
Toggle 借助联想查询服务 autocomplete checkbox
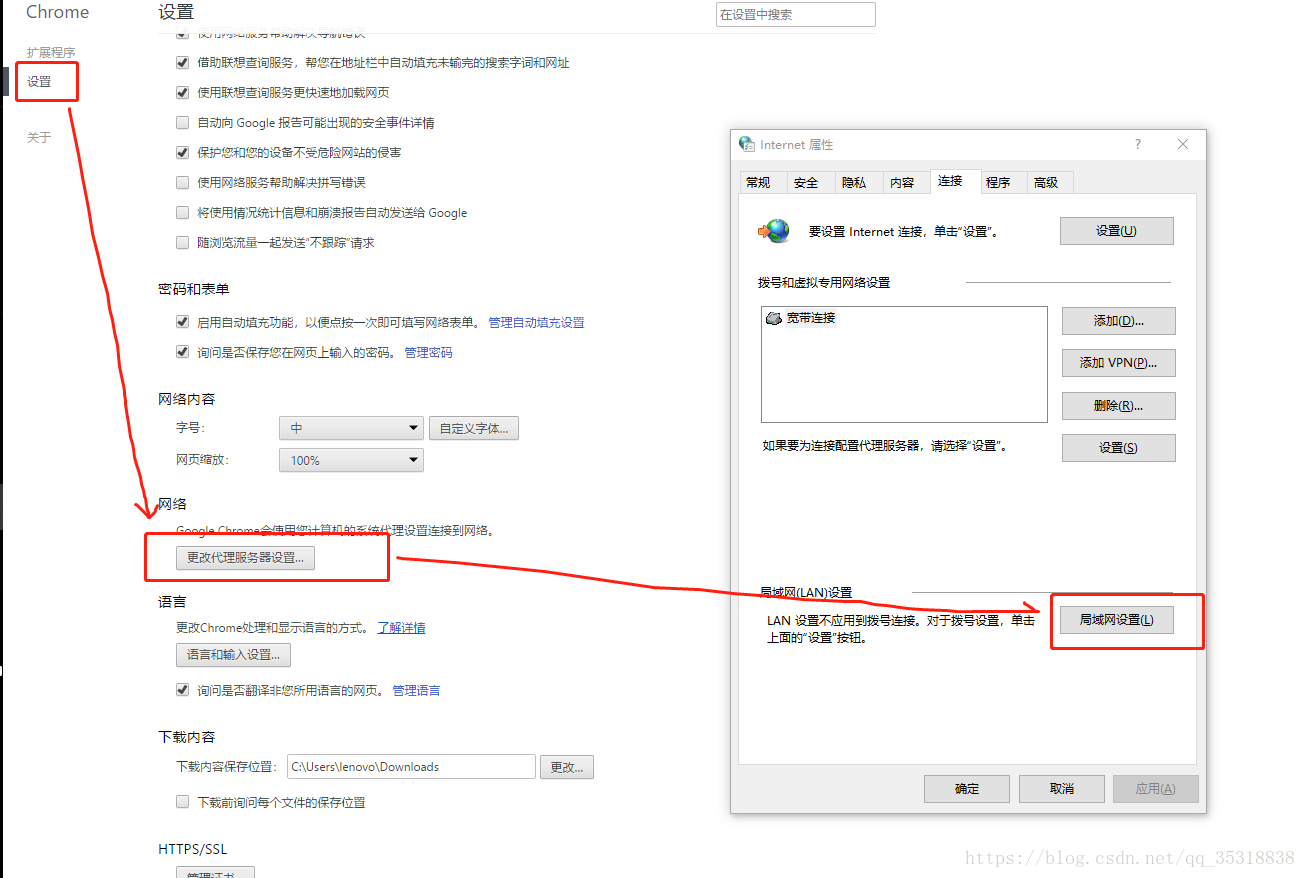point(182,62)
